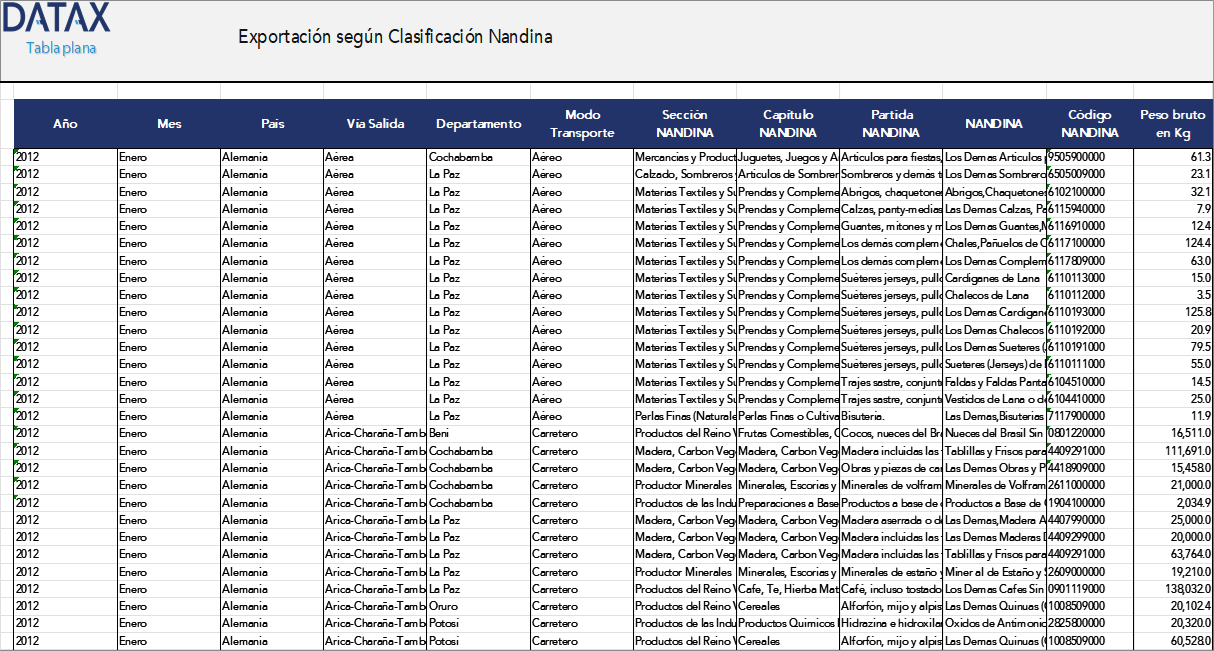1214x651 pixels.
Task: Select the weight cell showing 138,032.0
Action: (x=1173, y=589)
